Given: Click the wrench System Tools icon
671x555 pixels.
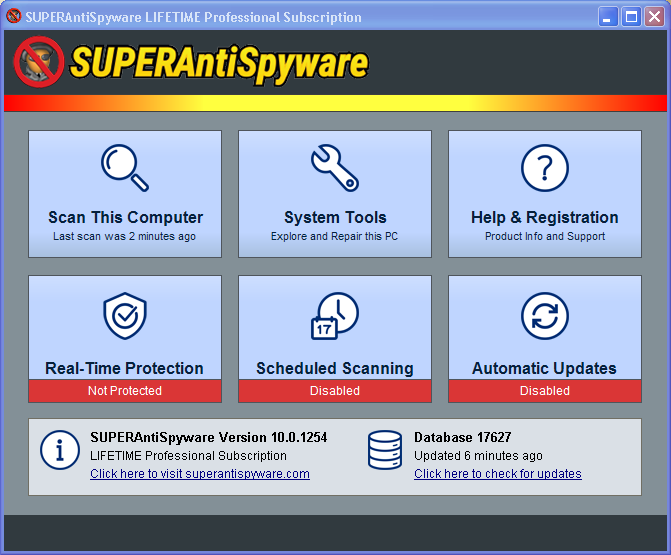Looking at the screenshot, I should tap(335, 168).
